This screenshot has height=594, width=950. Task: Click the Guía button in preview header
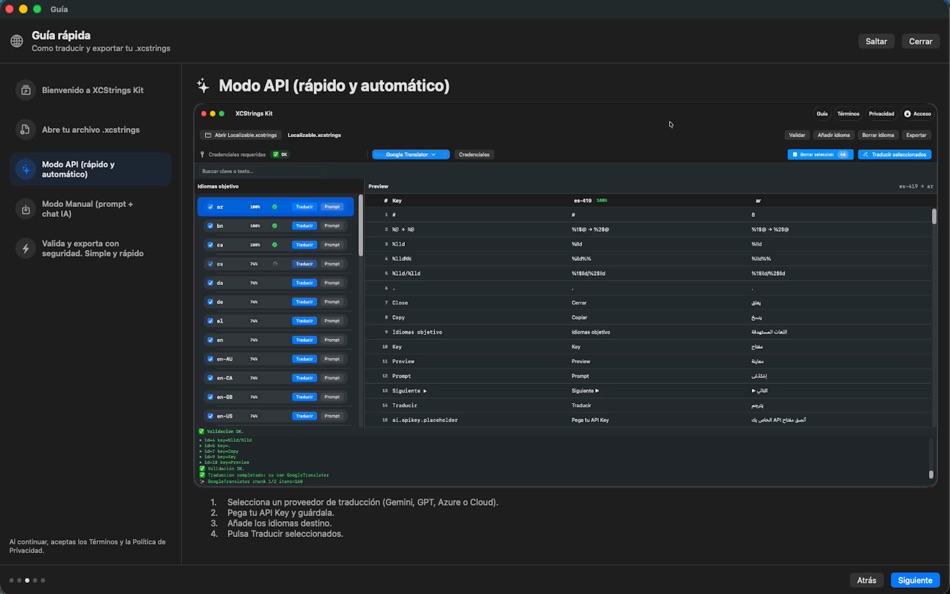pos(822,114)
